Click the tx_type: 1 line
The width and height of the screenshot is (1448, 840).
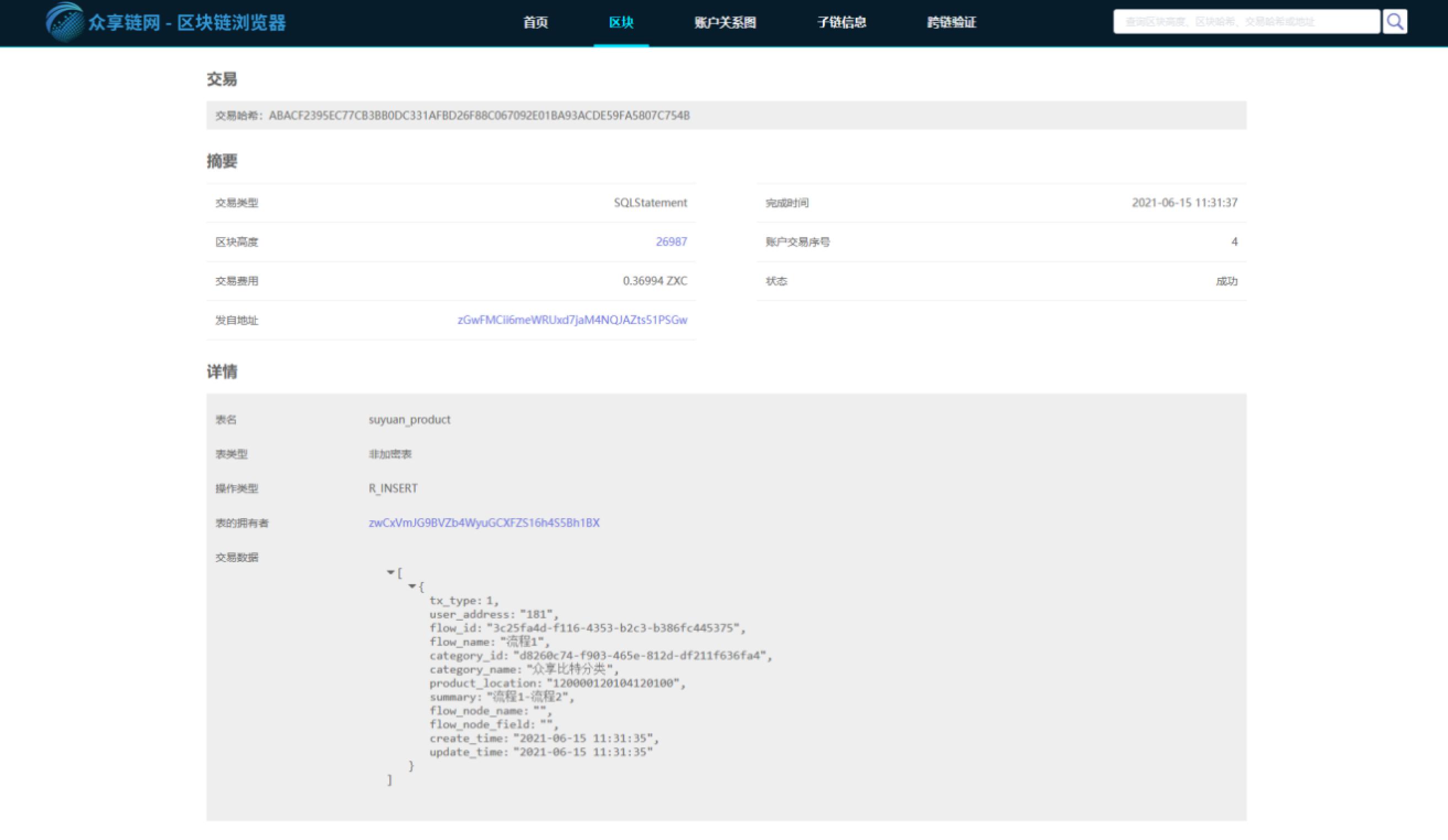tap(464, 600)
